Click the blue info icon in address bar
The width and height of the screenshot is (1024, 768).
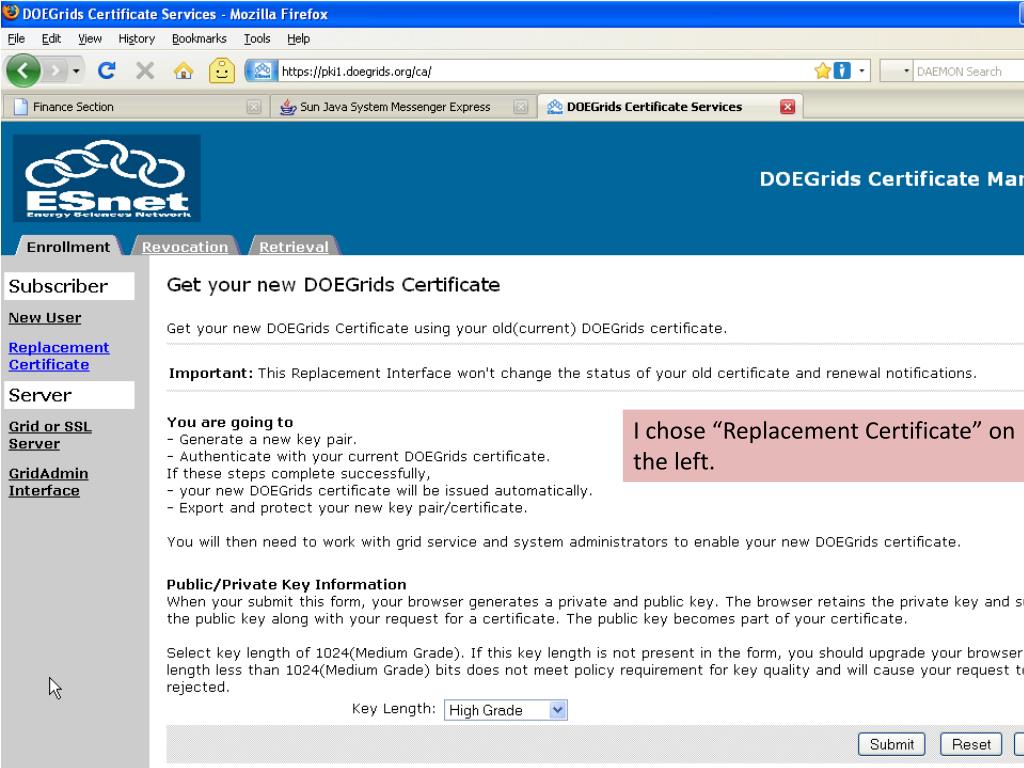(x=842, y=71)
